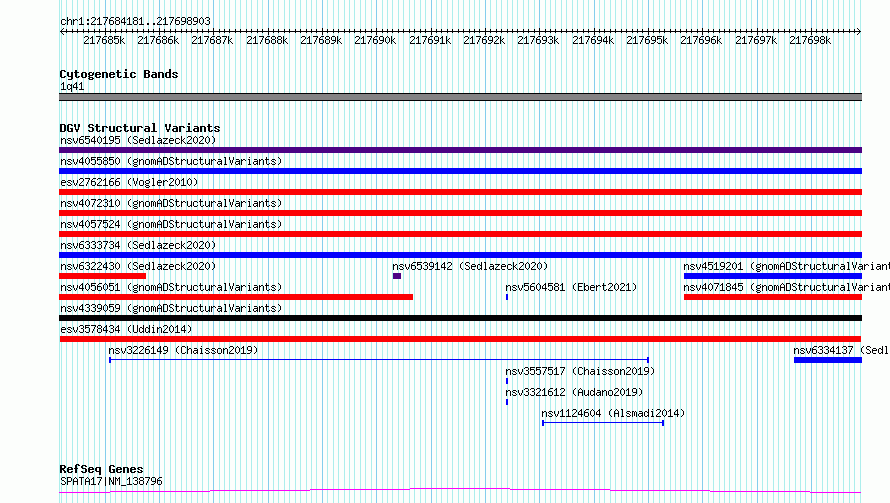
Task: Select the tiny blue nsv5604581 marker
Action: tap(507, 297)
